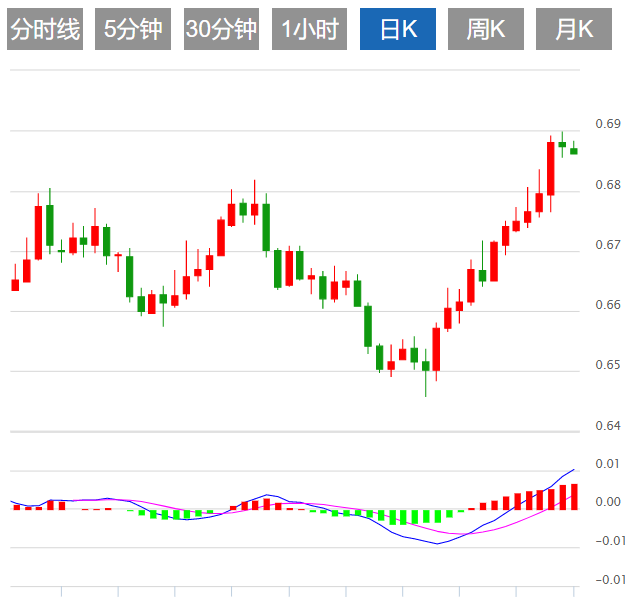The image size is (634, 597).
Task: Click the last red MACD histogram bar
Action: (x=574, y=497)
